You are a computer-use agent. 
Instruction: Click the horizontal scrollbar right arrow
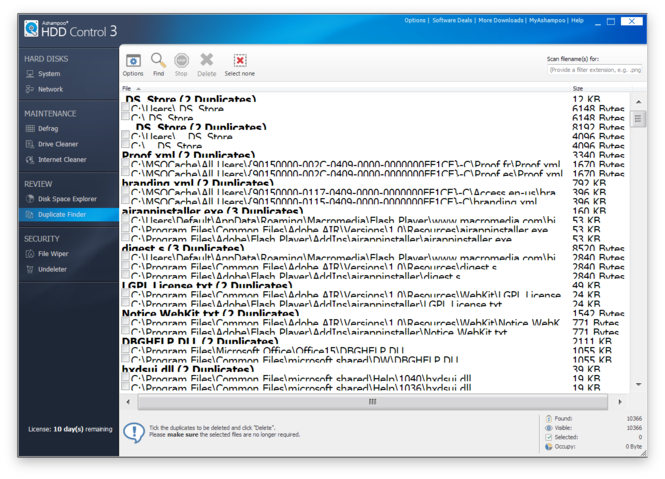pyautogui.click(x=620, y=402)
